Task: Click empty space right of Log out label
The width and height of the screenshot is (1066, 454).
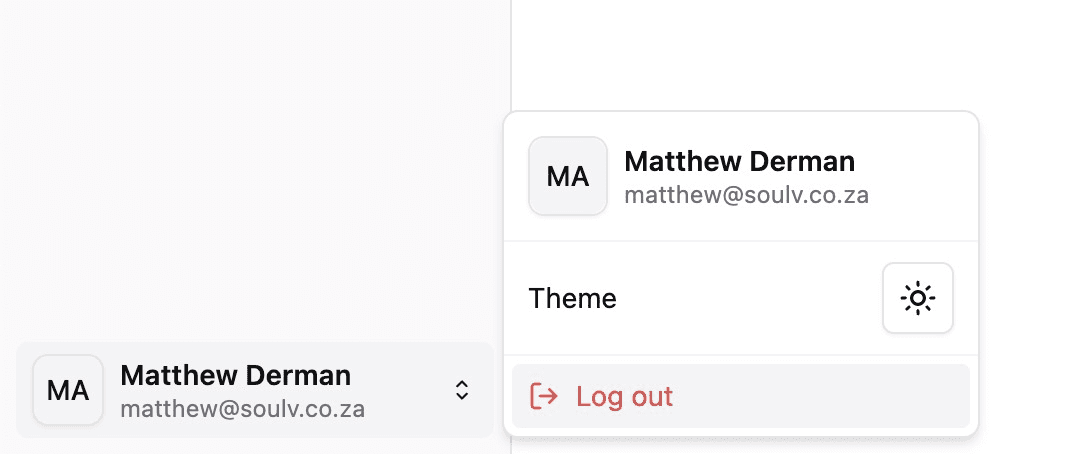Action: 820,396
